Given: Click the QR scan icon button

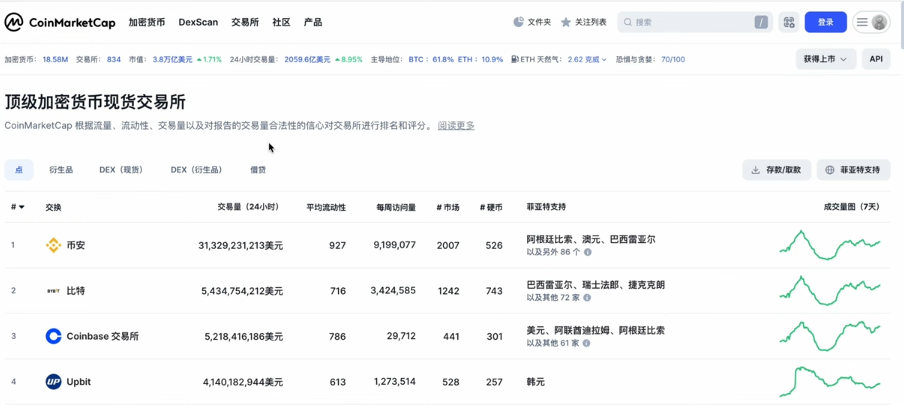Looking at the screenshot, I should [789, 22].
